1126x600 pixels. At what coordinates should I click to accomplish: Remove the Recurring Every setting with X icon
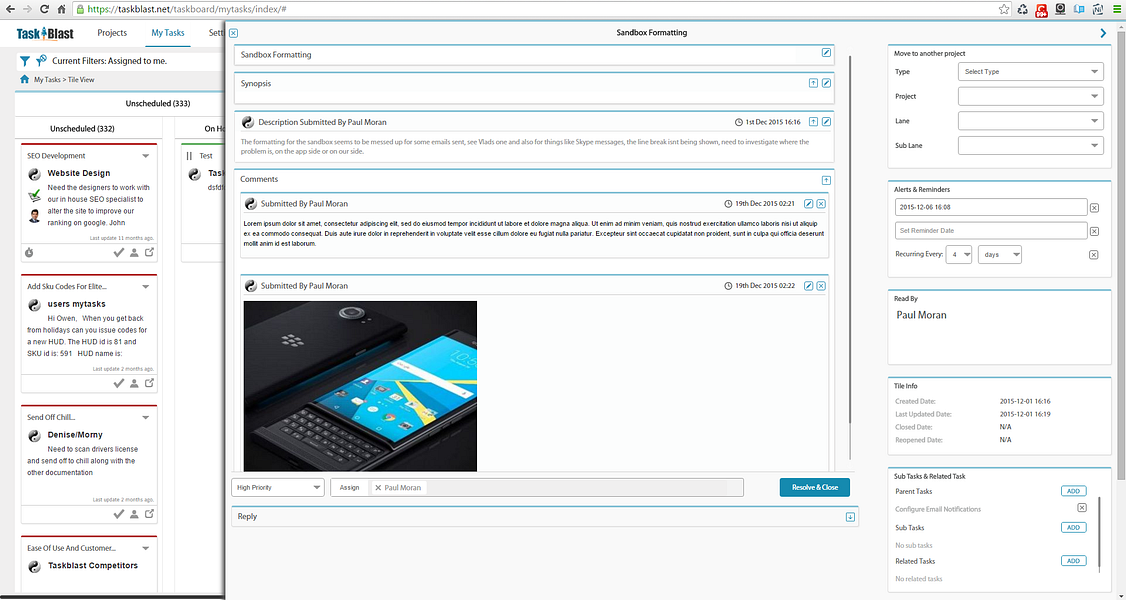(x=1094, y=255)
